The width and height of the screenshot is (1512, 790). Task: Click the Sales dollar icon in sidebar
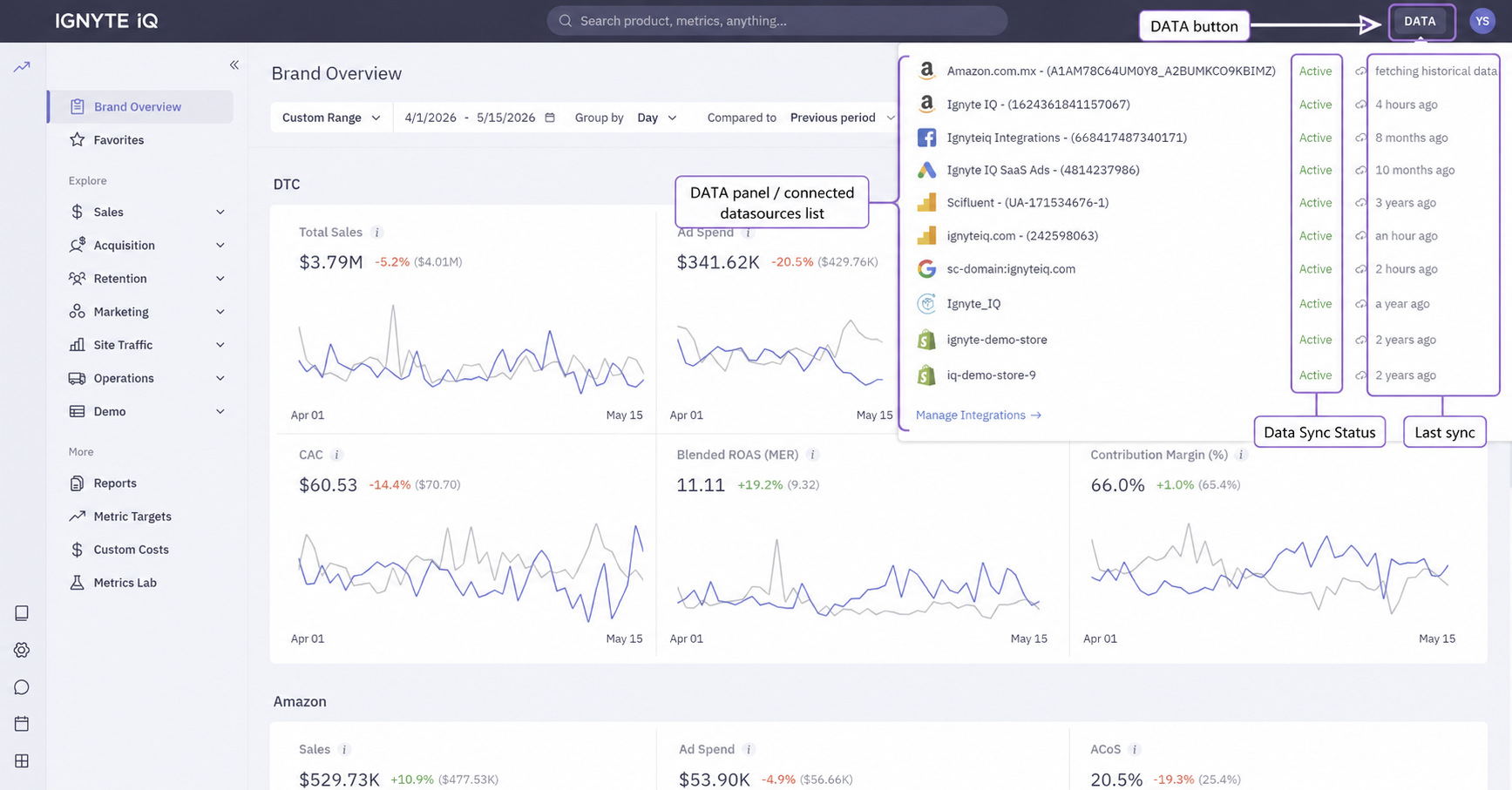tap(77, 212)
